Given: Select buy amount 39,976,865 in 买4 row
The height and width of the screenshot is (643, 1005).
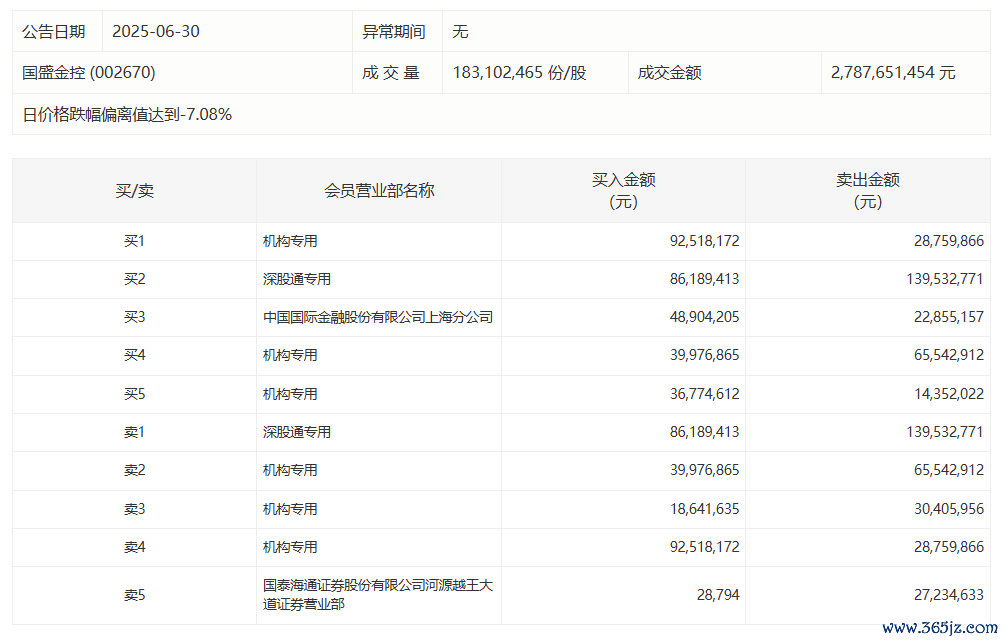Looking at the screenshot, I should pos(704,355).
